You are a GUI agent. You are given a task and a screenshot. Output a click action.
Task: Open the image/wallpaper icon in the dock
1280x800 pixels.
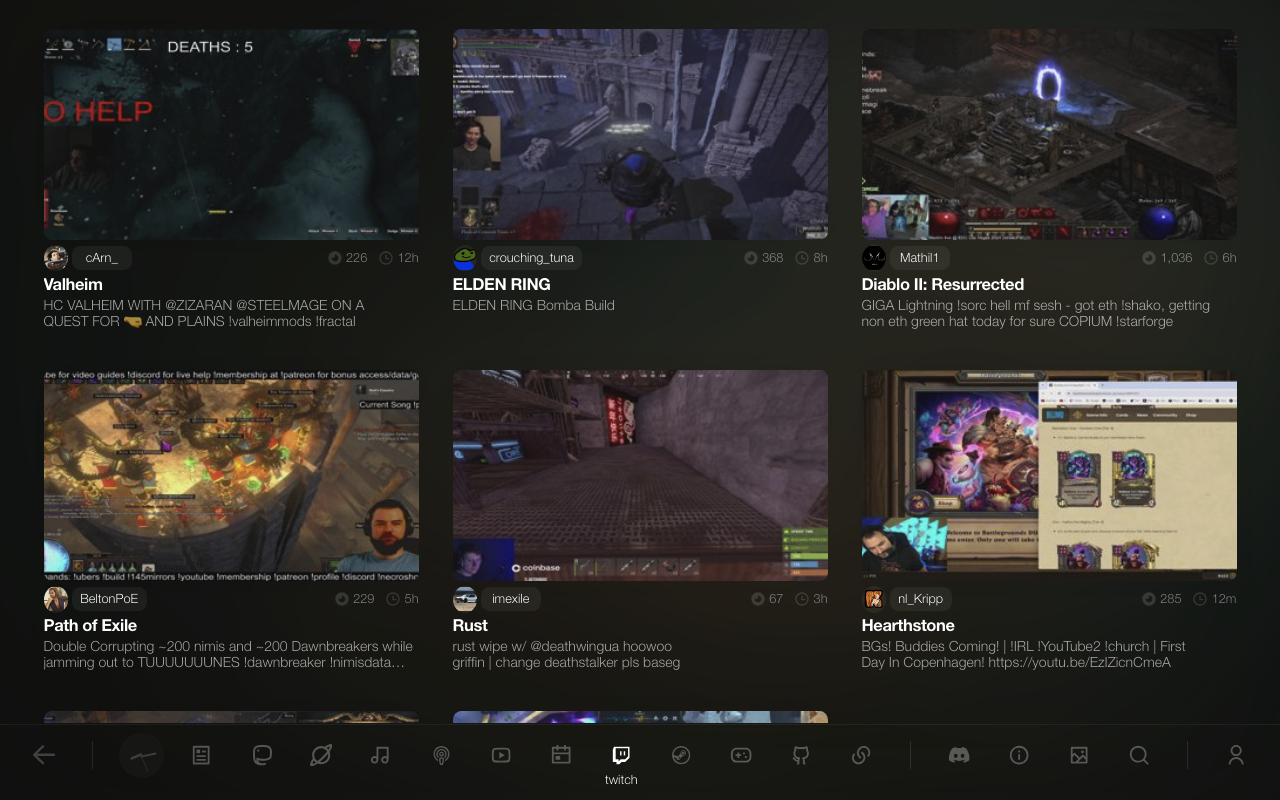(x=1079, y=755)
